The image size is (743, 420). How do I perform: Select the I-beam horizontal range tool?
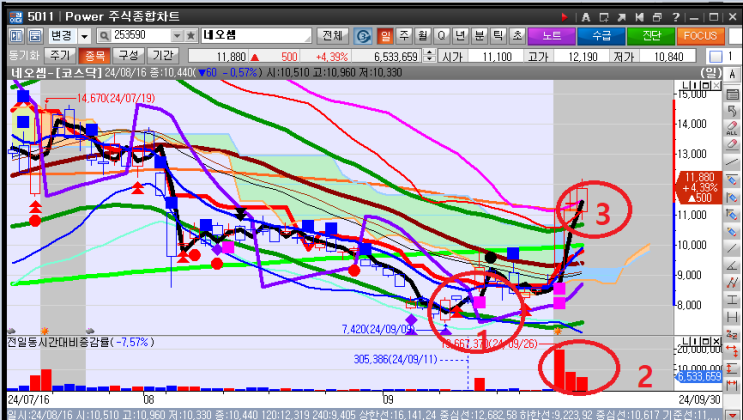click(x=732, y=300)
